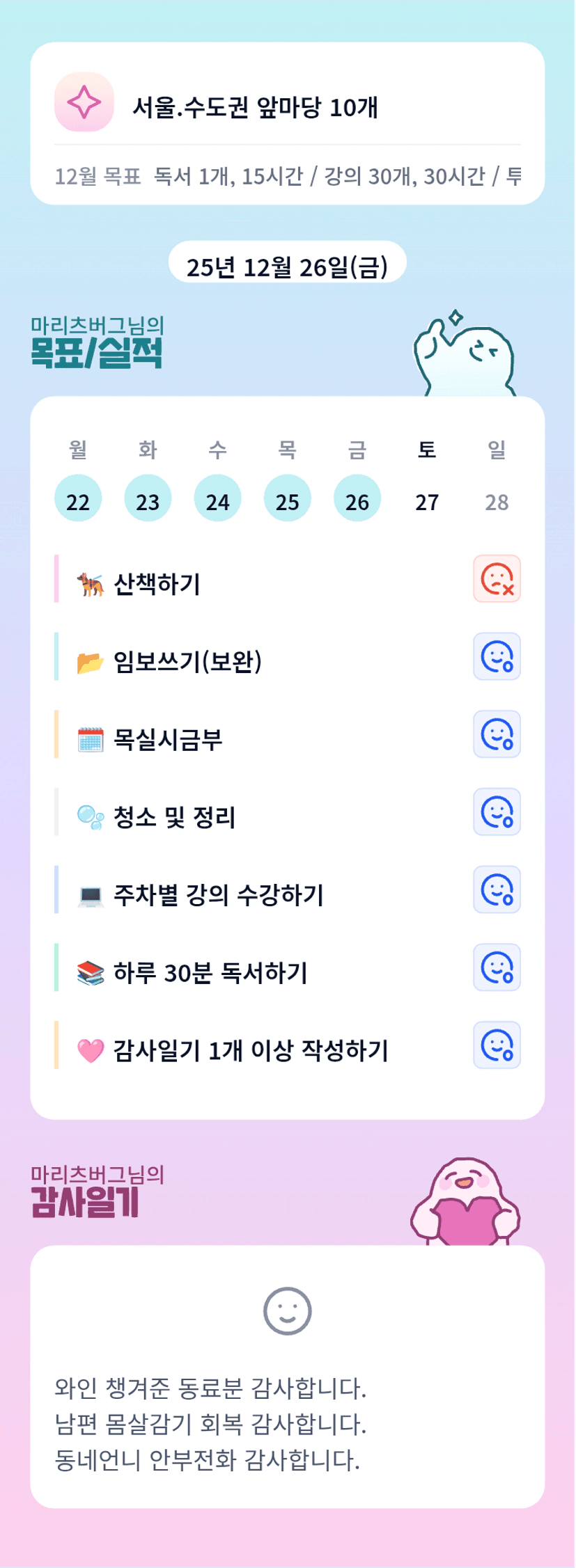Open the 서울.수도권 앞마당 10개 goal title
Viewport: 576px width, 1568px height.
[255, 107]
